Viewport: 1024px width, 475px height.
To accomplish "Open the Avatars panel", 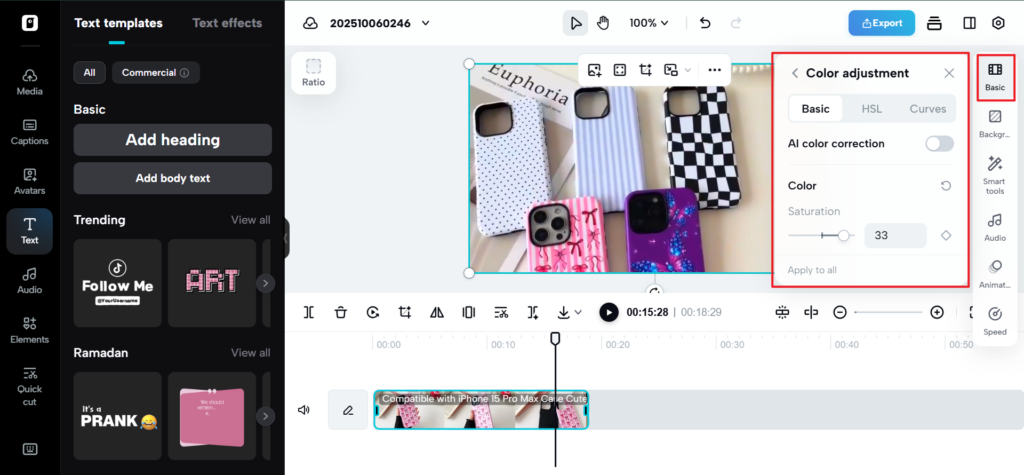I will [x=29, y=181].
